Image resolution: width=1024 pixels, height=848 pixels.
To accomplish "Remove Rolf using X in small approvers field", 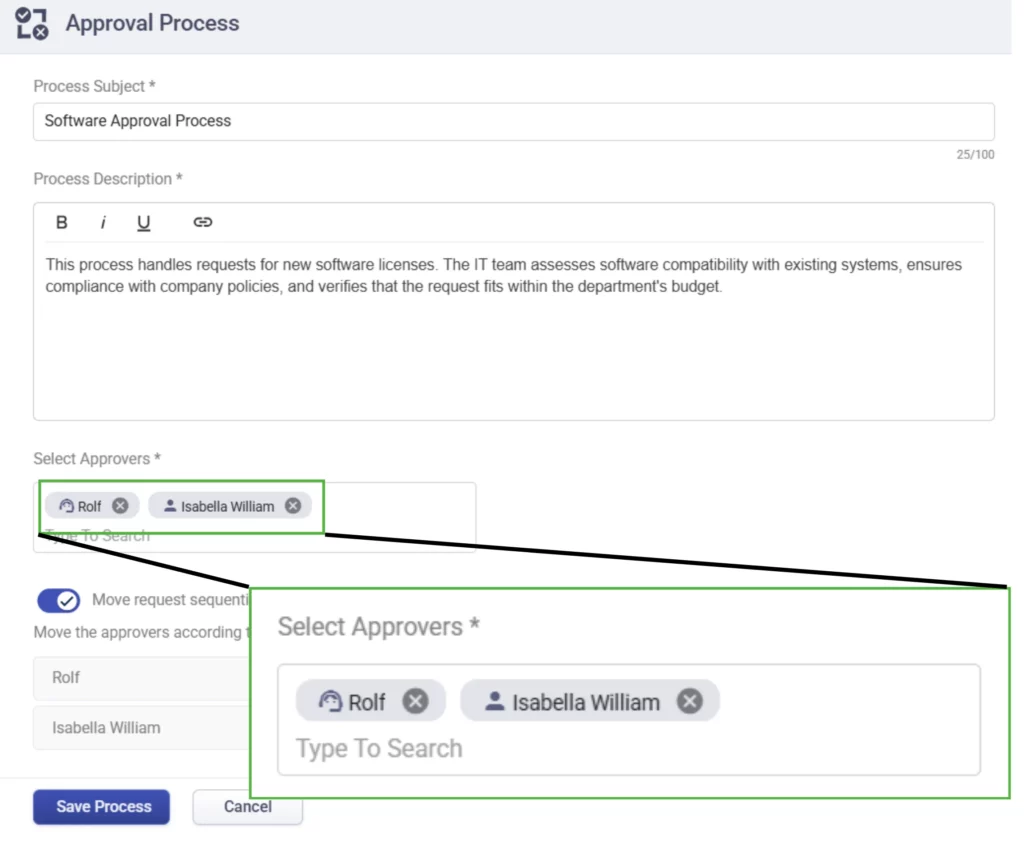I will (120, 506).
